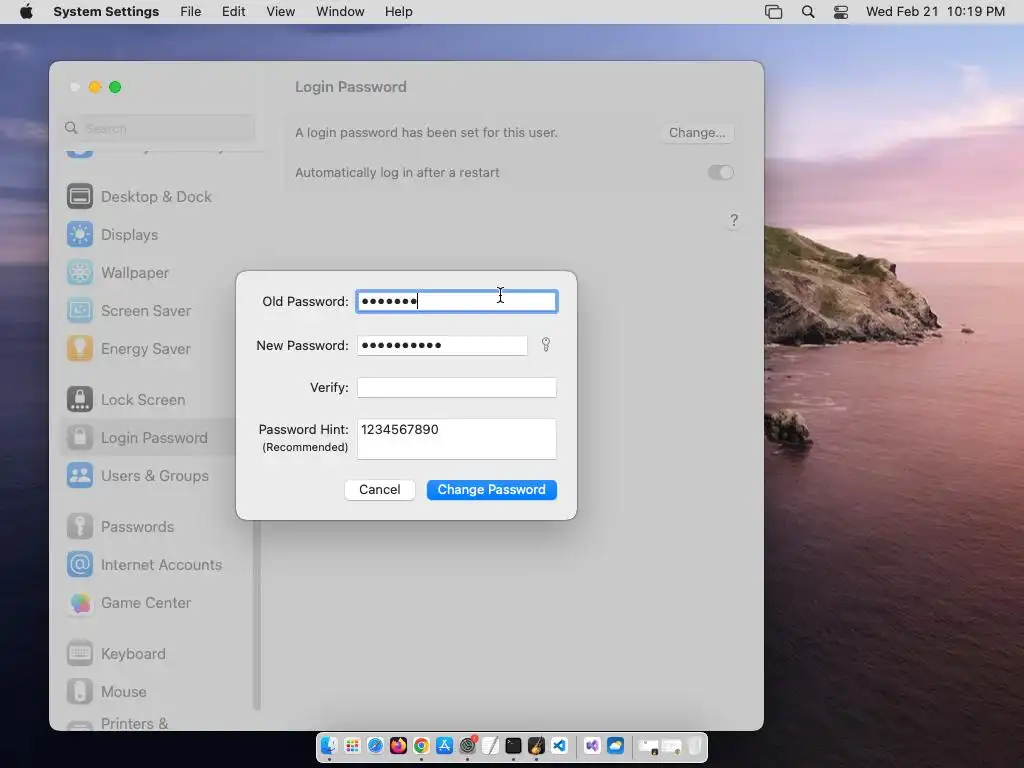Click the date and time in menu bar
1024x768 pixels.
935,12
